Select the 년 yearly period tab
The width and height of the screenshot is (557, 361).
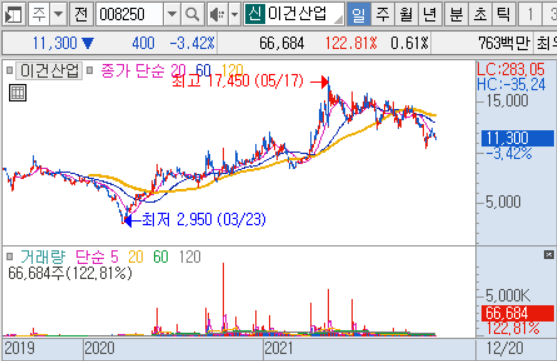point(430,15)
